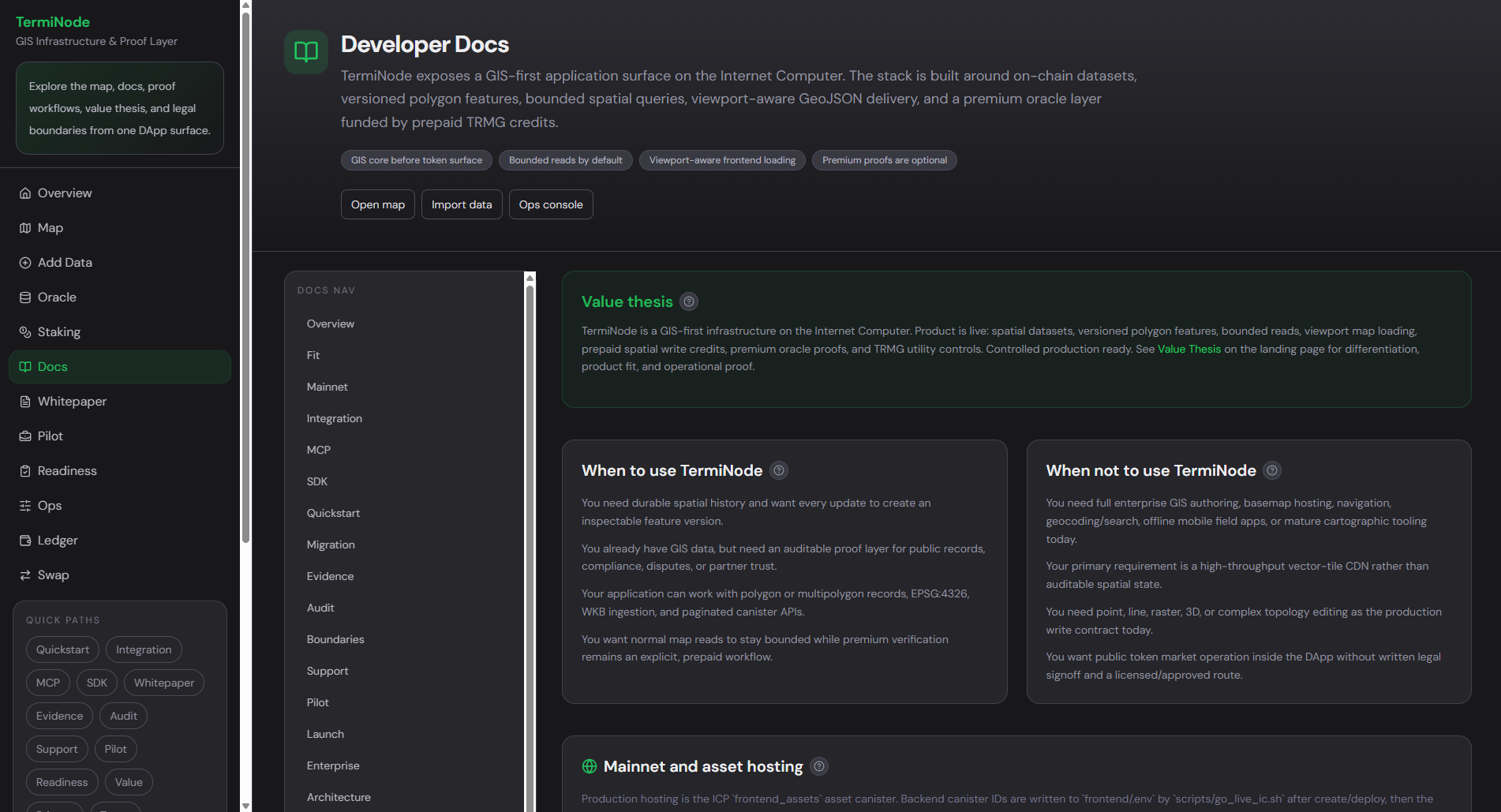Go to the Map section
The image size is (1501, 812).
120,228
